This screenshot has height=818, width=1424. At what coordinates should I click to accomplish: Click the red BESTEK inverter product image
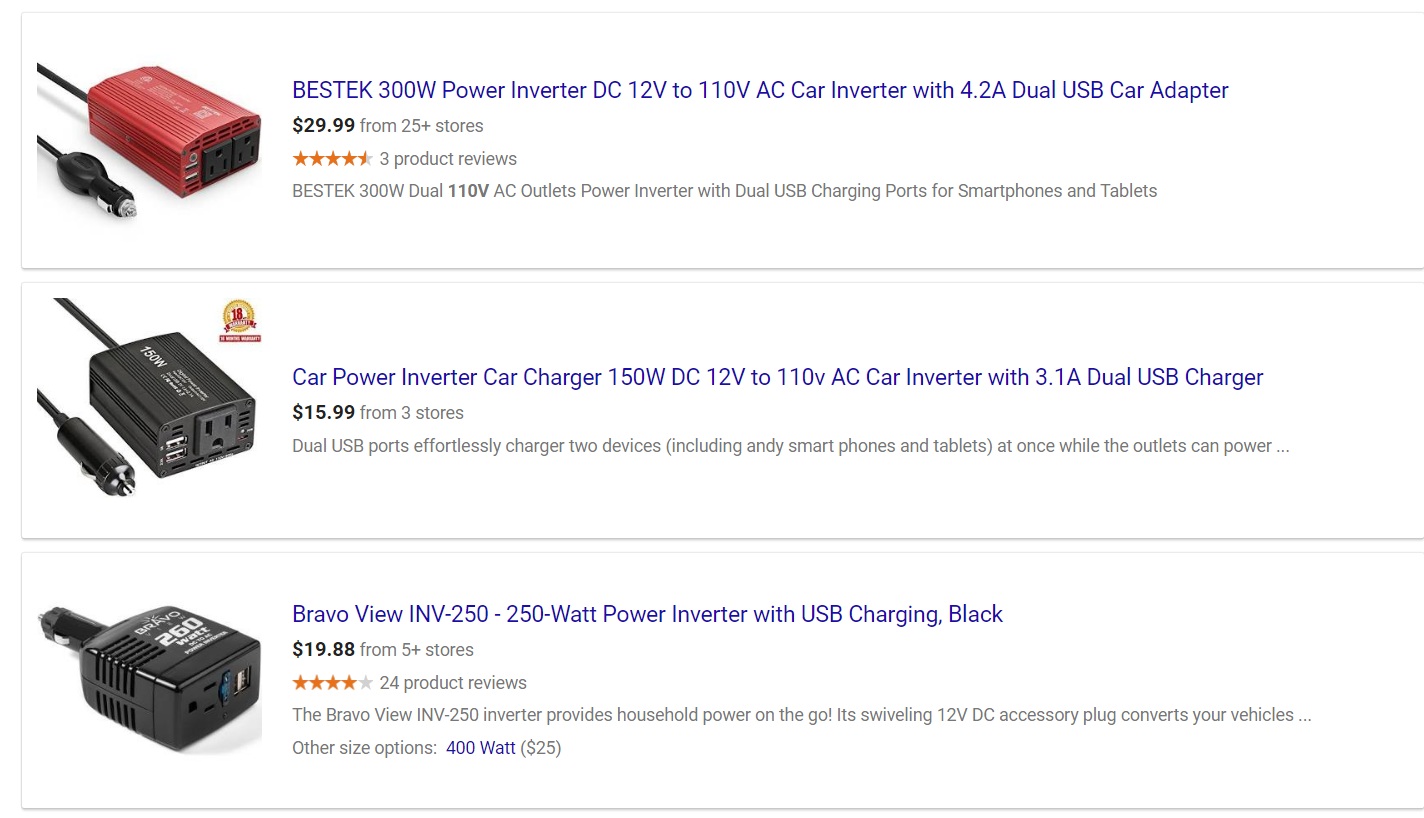[x=150, y=140]
